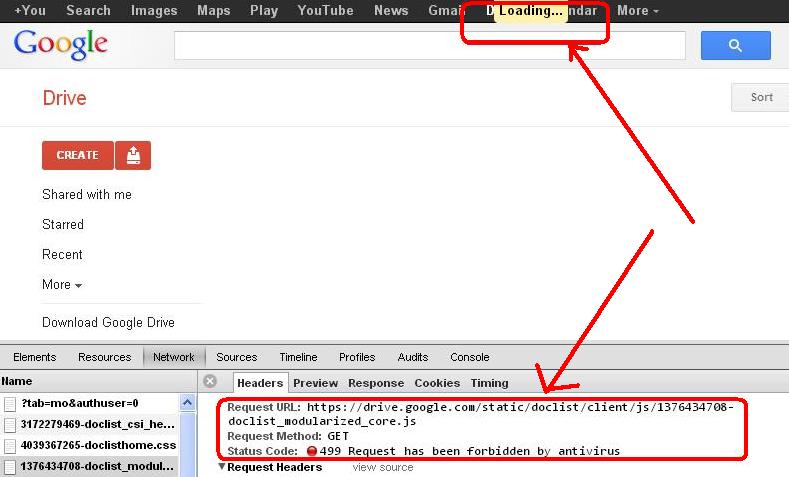Click the blue search magnifier button
This screenshot has height=477, width=789.
735,45
